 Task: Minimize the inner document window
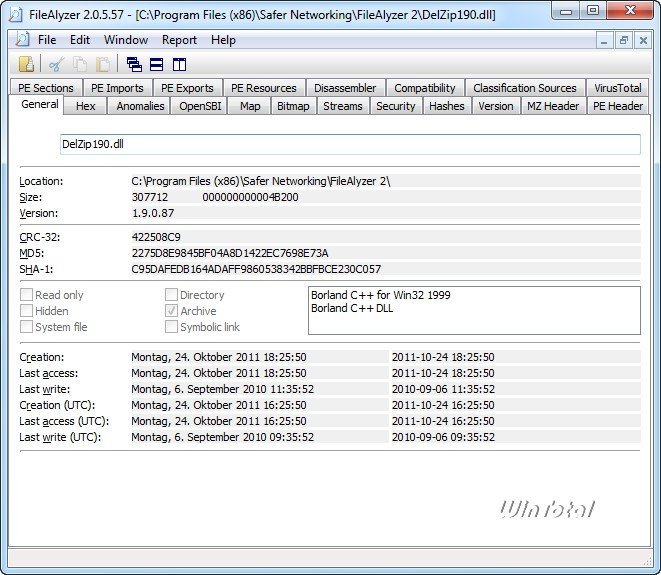[x=604, y=41]
